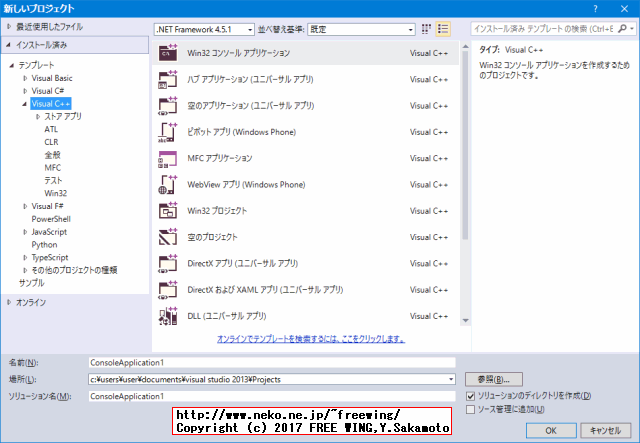Expand the TypeScript node
Viewport: 640px width, 443px height.
pyautogui.click(x=25, y=258)
